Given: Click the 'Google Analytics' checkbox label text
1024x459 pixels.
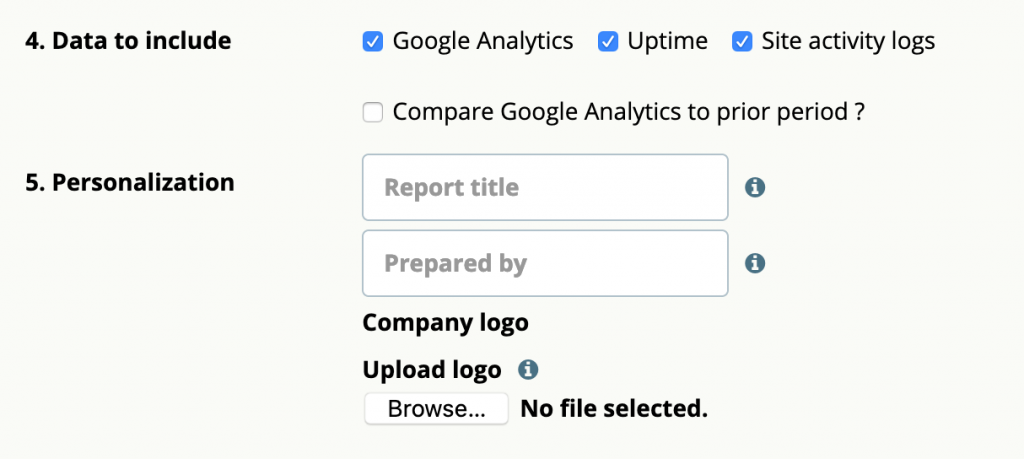Looking at the screenshot, I should coord(483,42).
